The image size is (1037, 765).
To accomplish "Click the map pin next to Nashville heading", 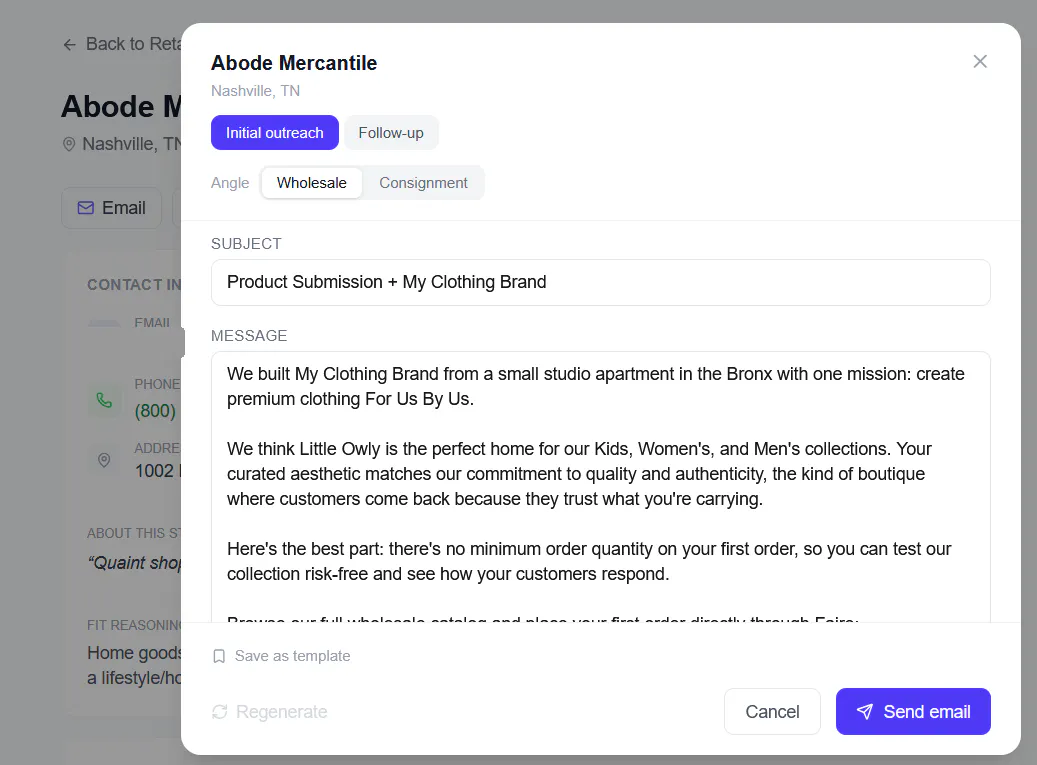I will pos(69,144).
